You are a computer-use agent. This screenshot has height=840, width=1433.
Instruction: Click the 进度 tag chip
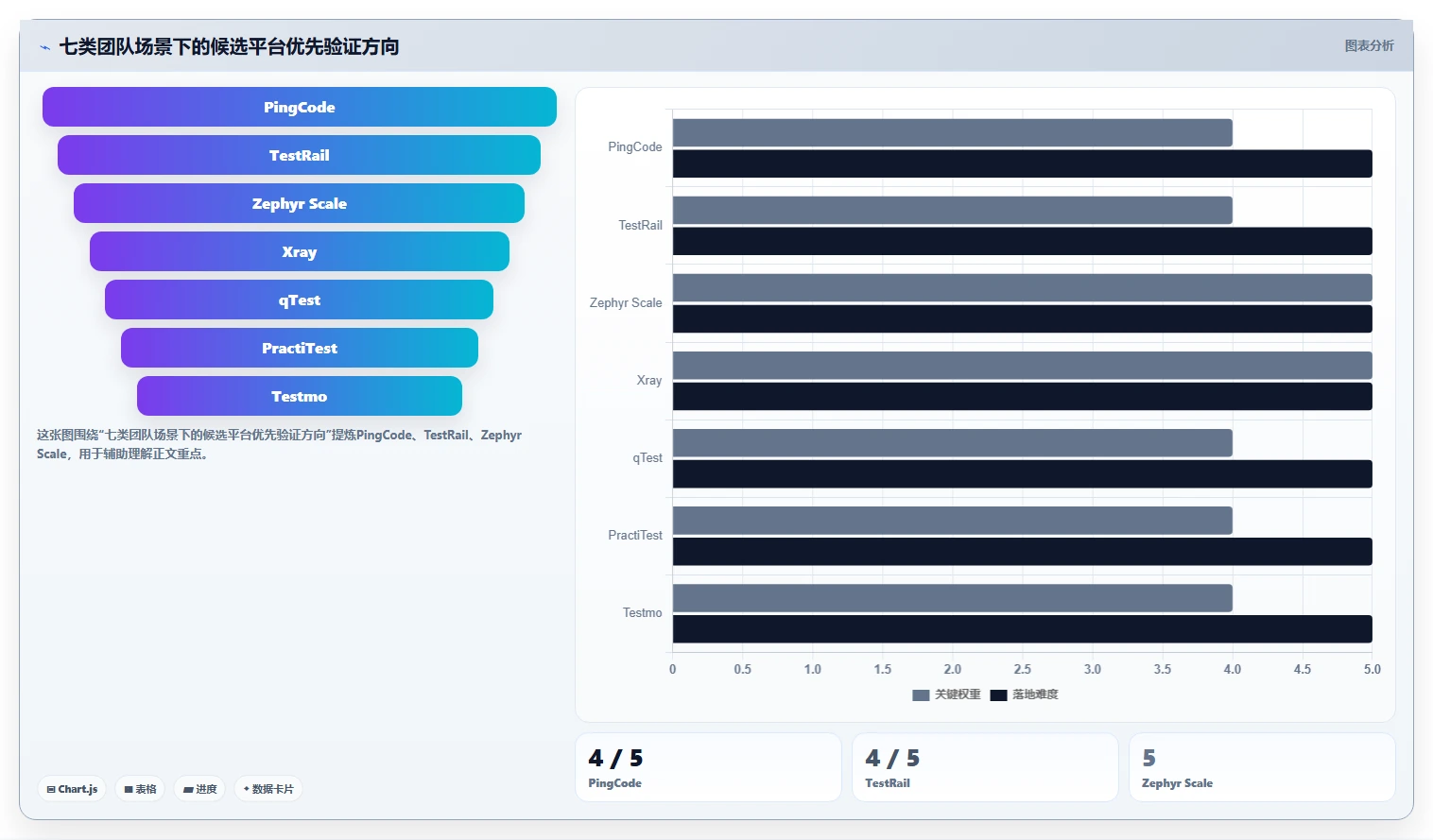pyautogui.click(x=199, y=789)
